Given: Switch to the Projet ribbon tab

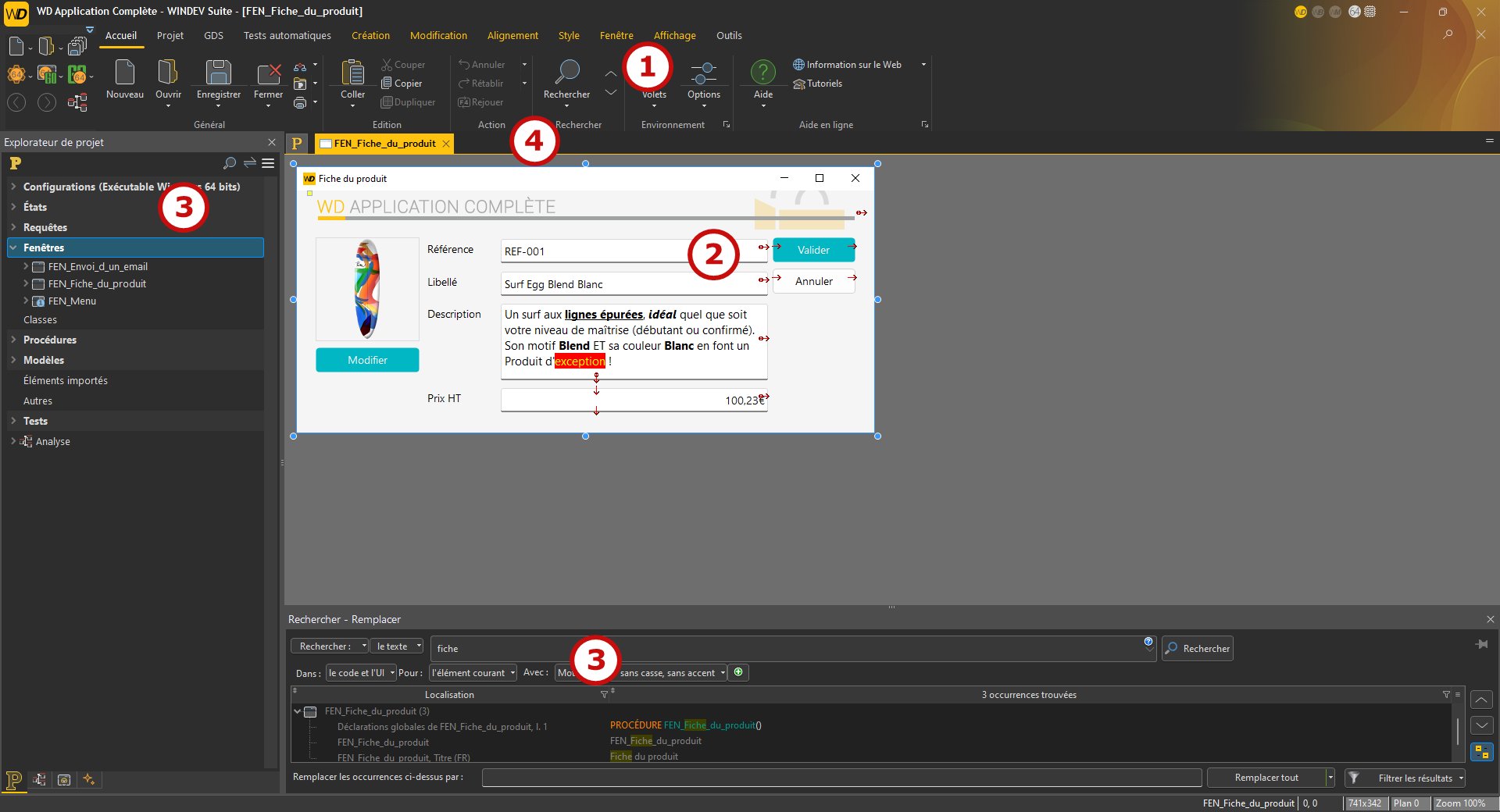Looking at the screenshot, I should click(x=170, y=35).
